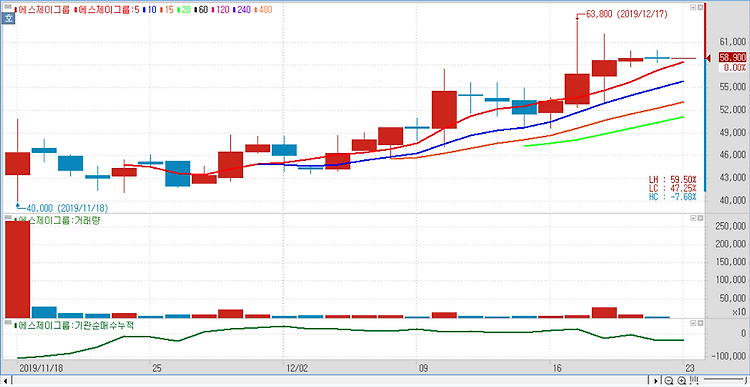Image resolution: width=750 pixels, height=387 pixels.
Task: Click the 150,000 volume axis label
Action: click(730, 263)
